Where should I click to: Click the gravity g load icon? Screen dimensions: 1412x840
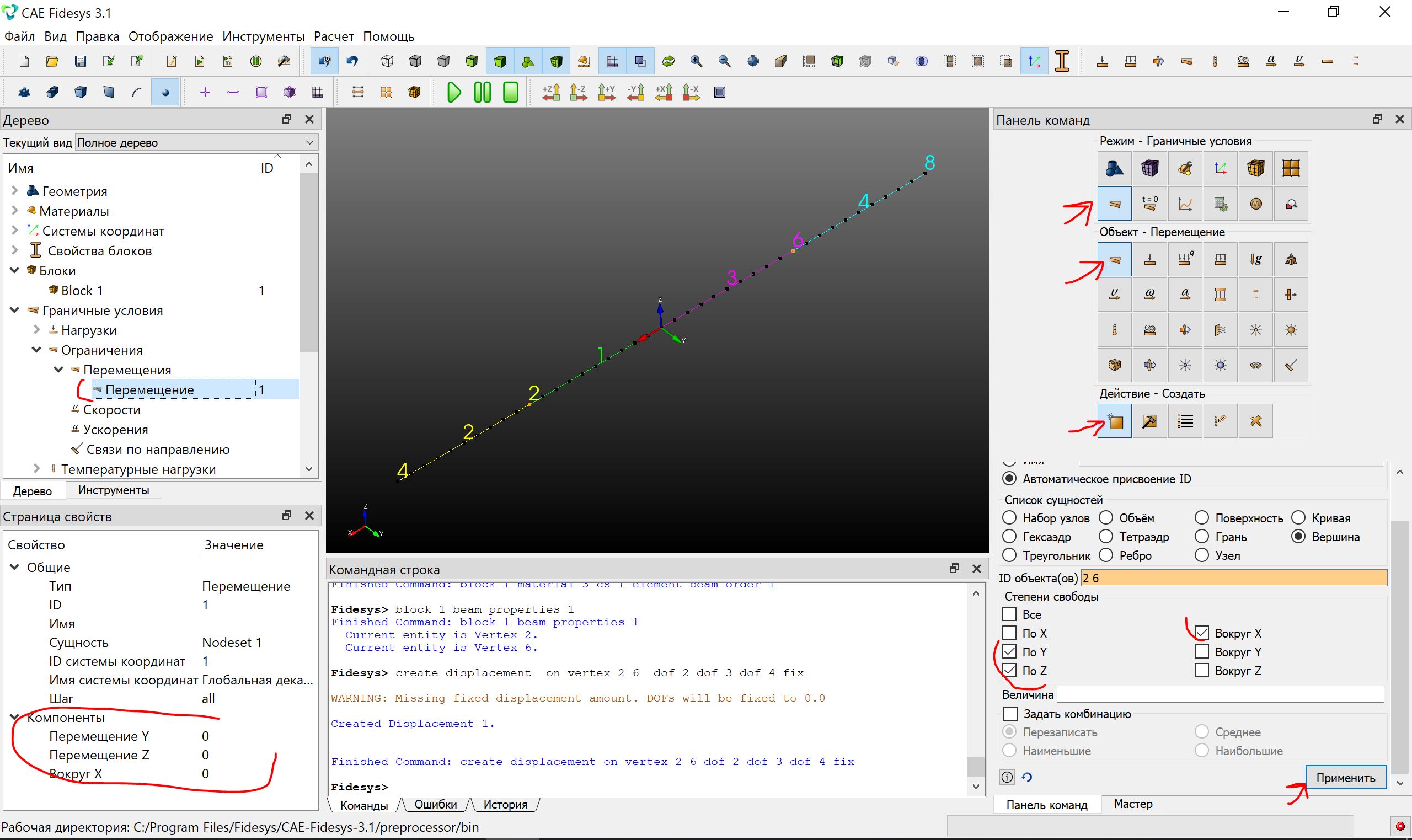(x=1256, y=259)
